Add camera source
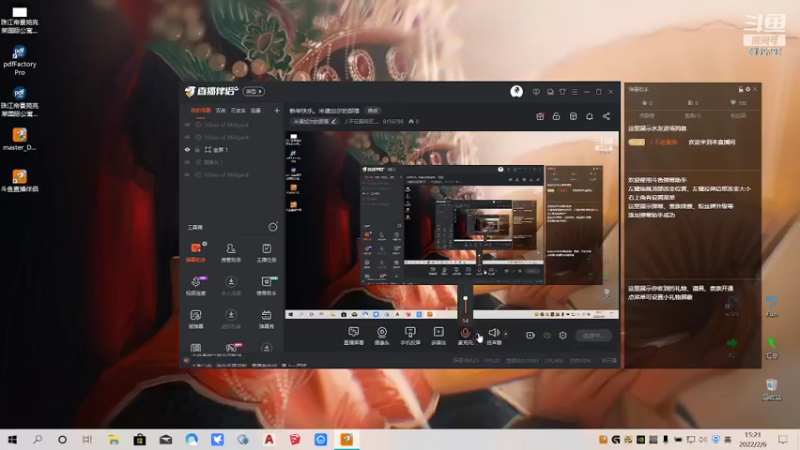 pyautogui.click(x=382, y=336)
